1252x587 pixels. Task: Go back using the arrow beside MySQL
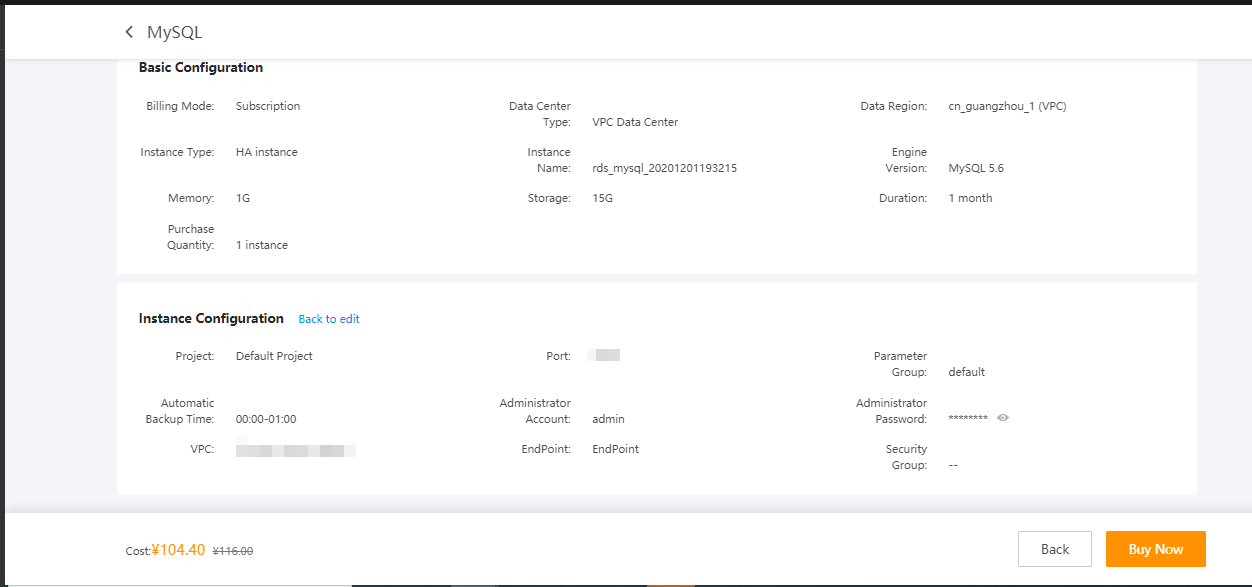click(129, 32)
